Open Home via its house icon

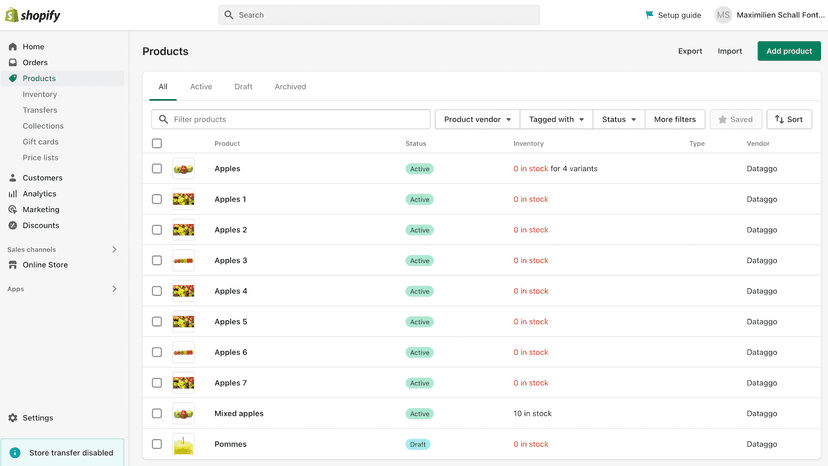13,46
